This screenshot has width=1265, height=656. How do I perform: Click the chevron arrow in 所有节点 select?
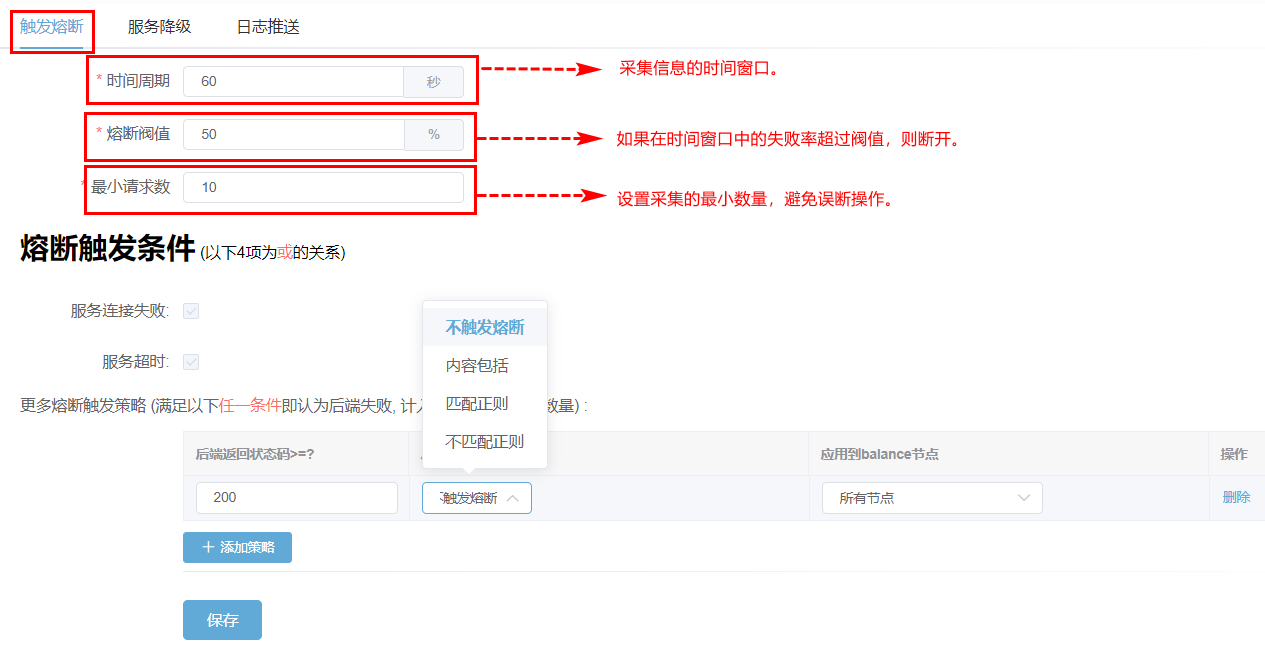tap(1024, 498)
